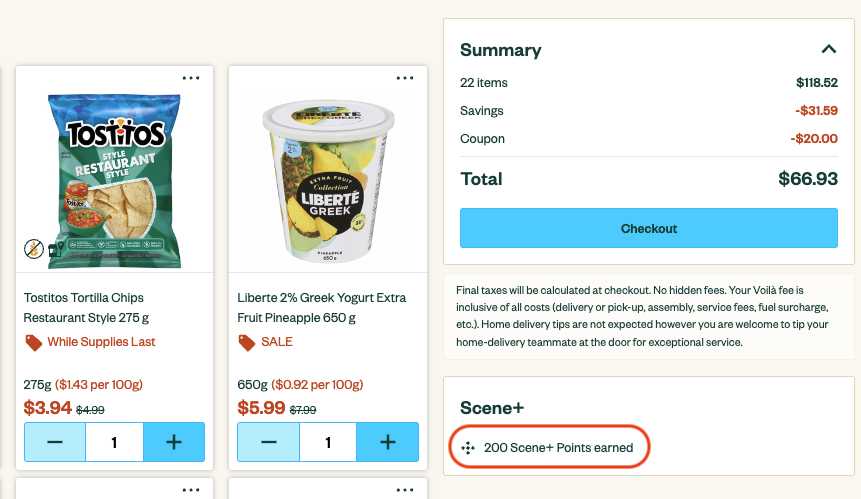861x499 pixels.
Task: Click the While Supplies Last tag icon
Action: (33, 343)
